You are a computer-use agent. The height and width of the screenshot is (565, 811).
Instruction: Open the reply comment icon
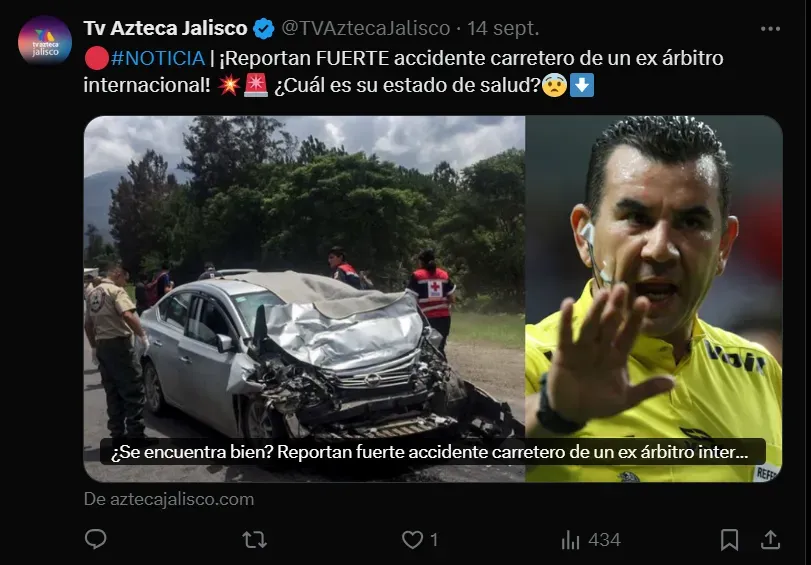click(x=96, y=539)
